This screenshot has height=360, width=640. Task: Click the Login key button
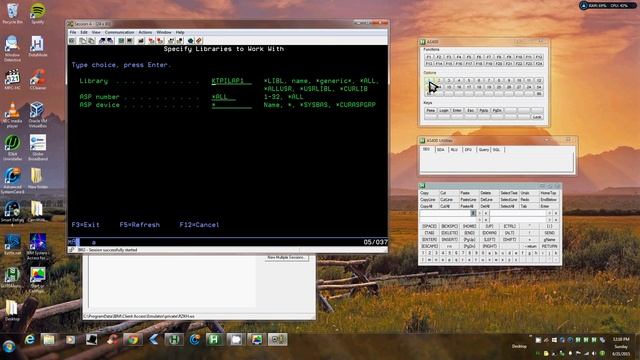tap(444, 111)
